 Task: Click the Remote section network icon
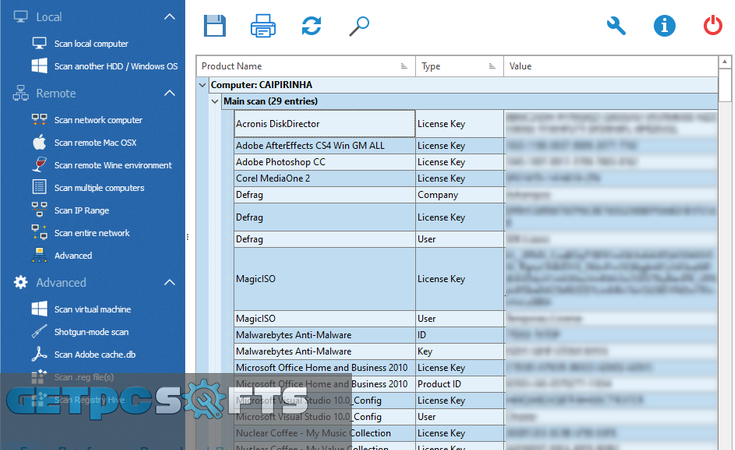click(x=21, y=93)
